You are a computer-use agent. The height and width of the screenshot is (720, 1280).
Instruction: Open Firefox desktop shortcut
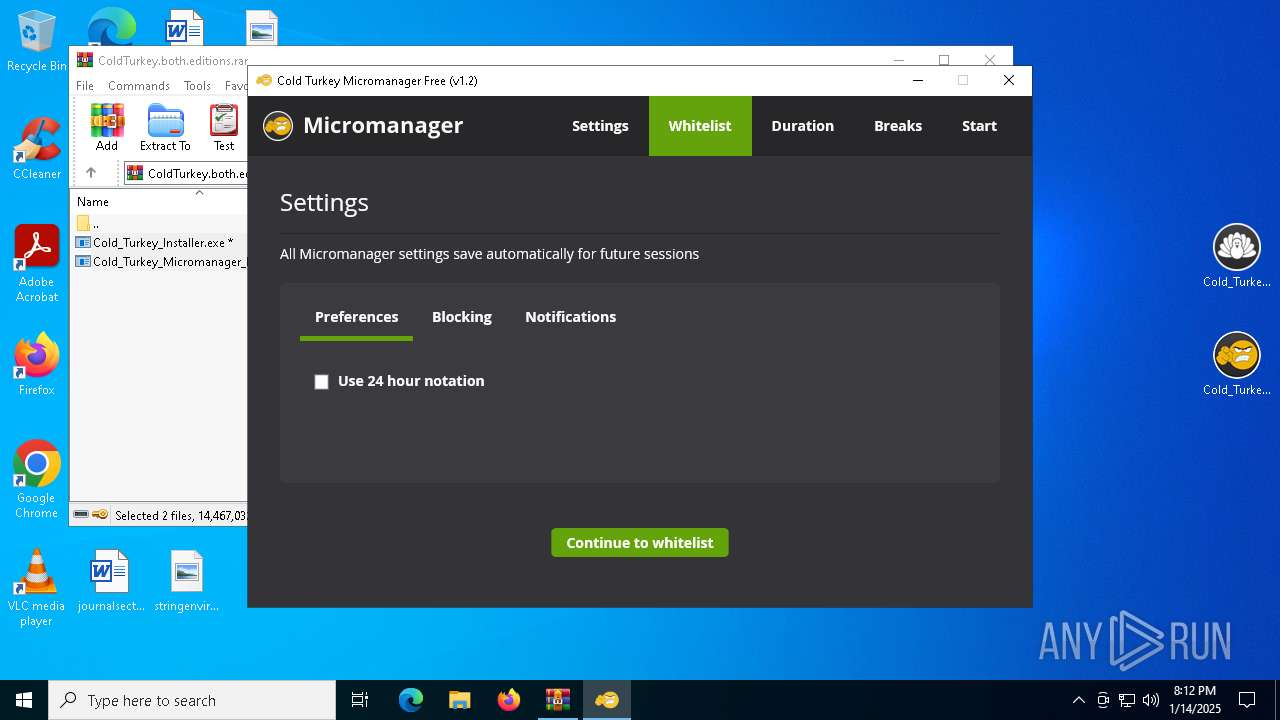click(37, 365)
